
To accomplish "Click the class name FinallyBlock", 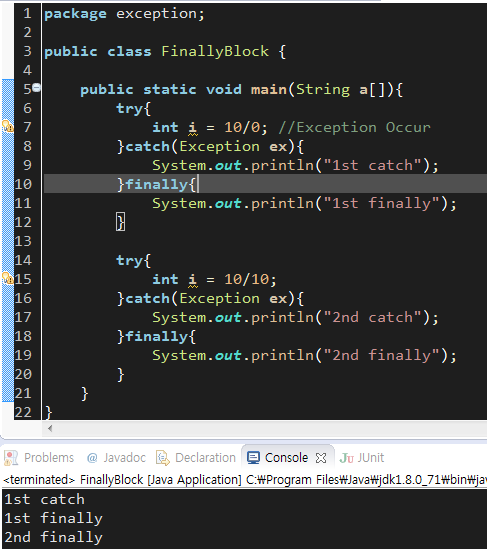I will pos(215,51).
